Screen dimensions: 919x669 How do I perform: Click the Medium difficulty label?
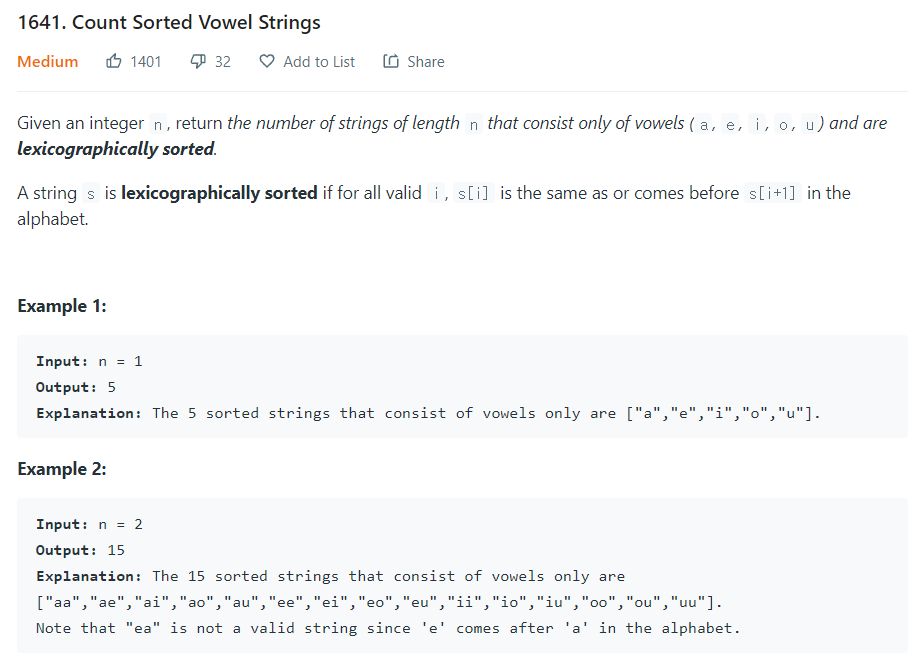click(47, 62)
